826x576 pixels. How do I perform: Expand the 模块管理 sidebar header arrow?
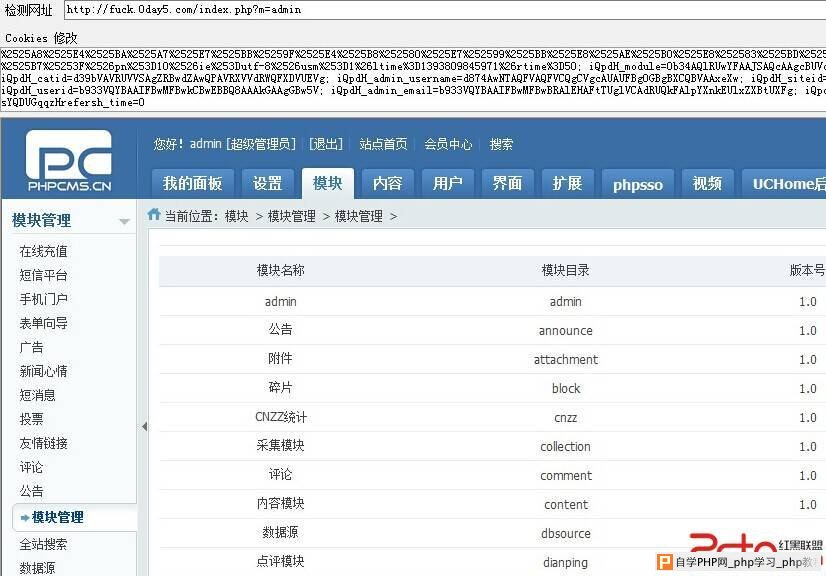(x=124, y=221)
